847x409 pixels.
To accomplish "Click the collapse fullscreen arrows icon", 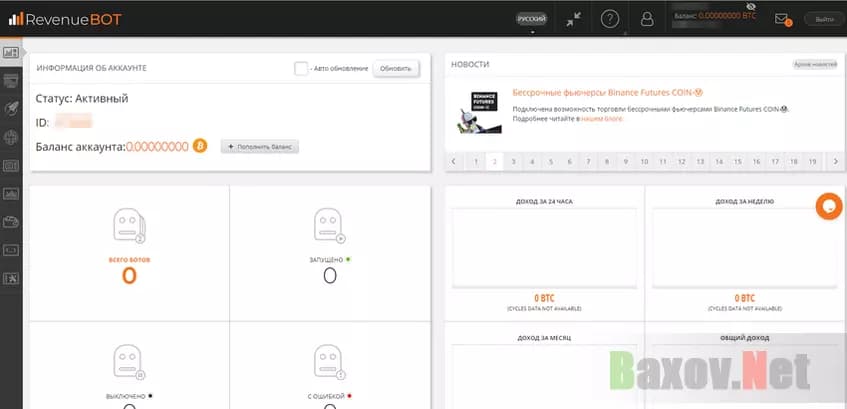I will (573, 19).
